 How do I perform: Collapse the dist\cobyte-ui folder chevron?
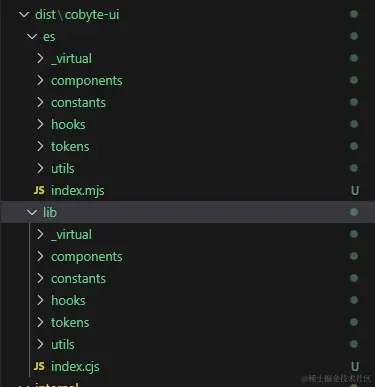click(x=24, y=14)
